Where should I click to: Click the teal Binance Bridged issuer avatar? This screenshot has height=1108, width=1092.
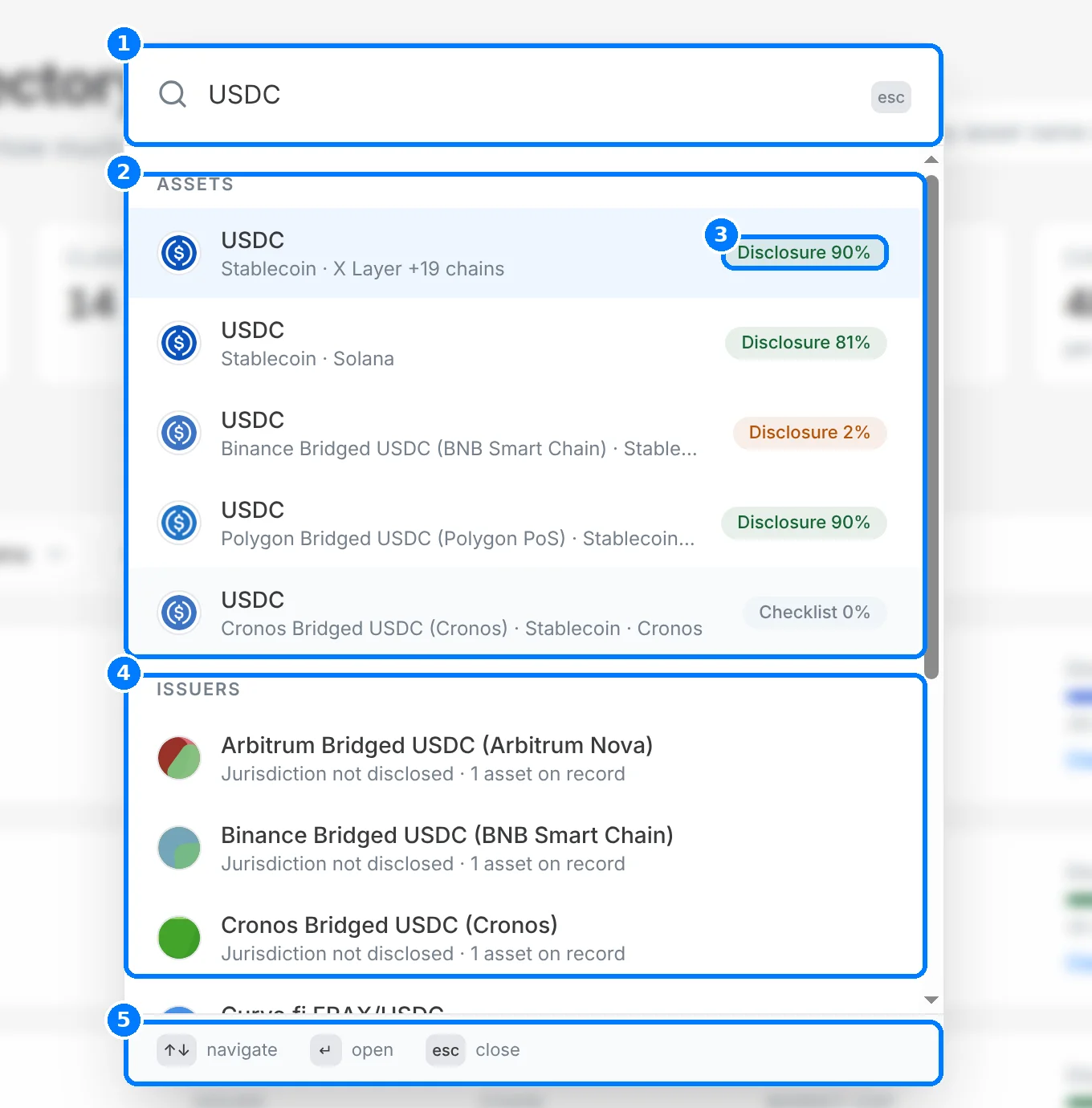point(179,849)
